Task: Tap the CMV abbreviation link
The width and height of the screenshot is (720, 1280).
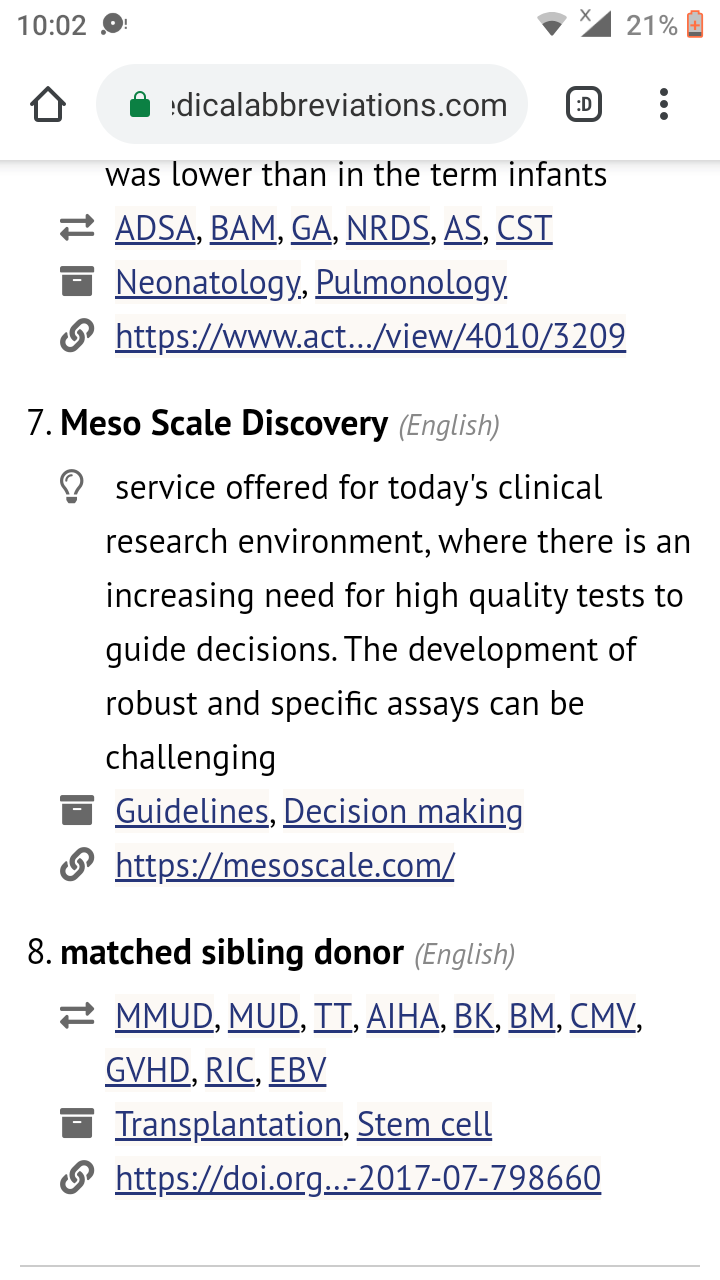Action: point(603,1017)
